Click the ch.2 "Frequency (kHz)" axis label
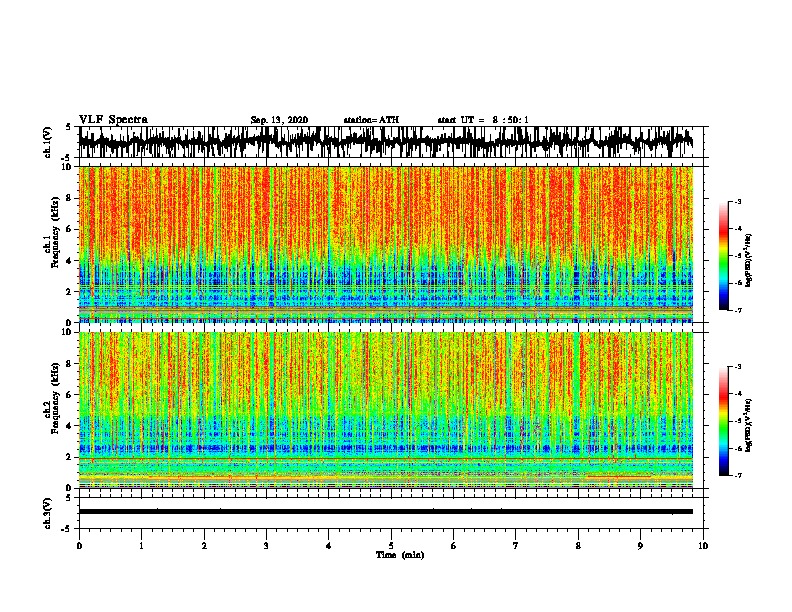 (55, 398)
